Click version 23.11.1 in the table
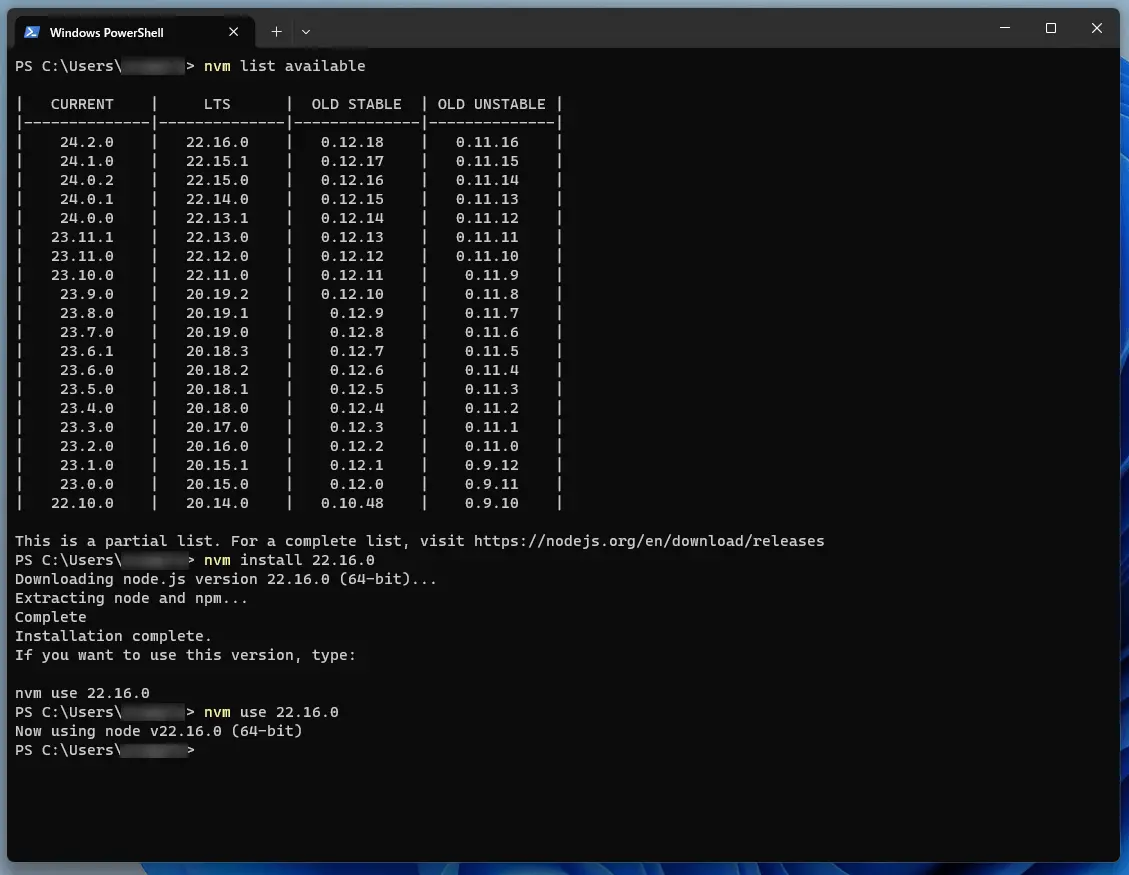Viewport: 1129px width, 875px height. pyautogui.click(x=82, y=237)
